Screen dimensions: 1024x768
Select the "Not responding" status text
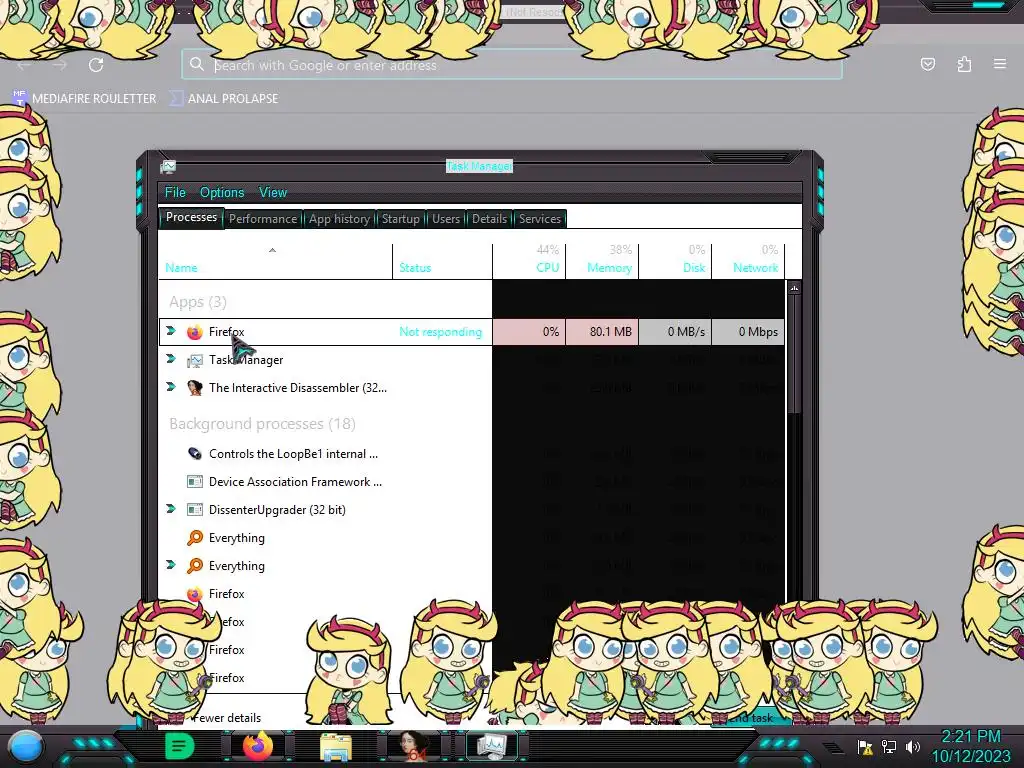click(441, 332)
